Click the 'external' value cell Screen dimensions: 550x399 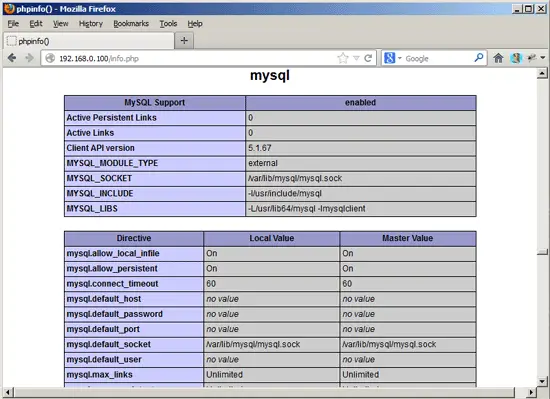click(361, 163)
